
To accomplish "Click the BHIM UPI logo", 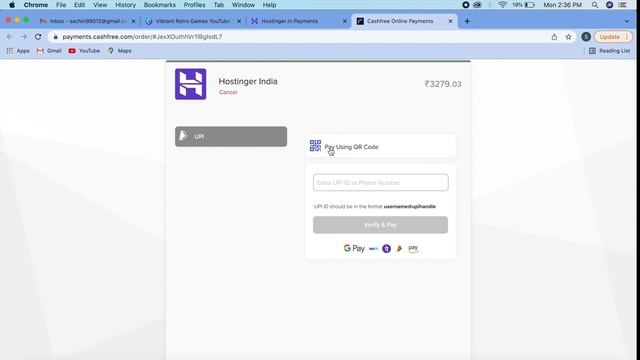I will [399, 248].
